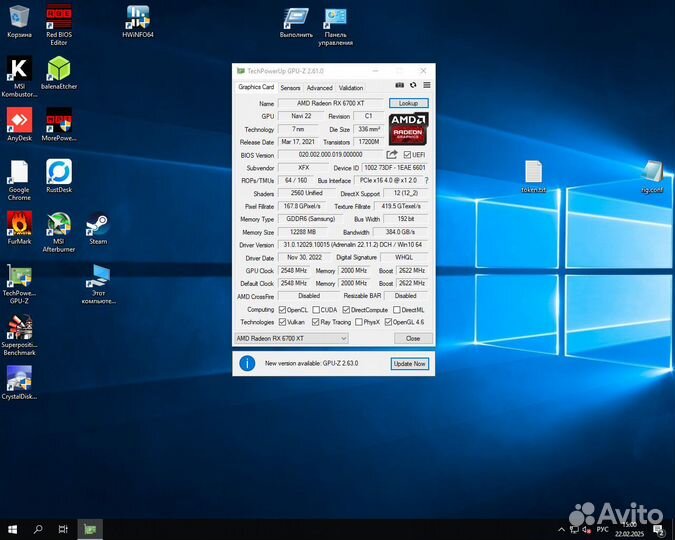Click GPU-Z screenshot camera icon

[x=399, y=85]
